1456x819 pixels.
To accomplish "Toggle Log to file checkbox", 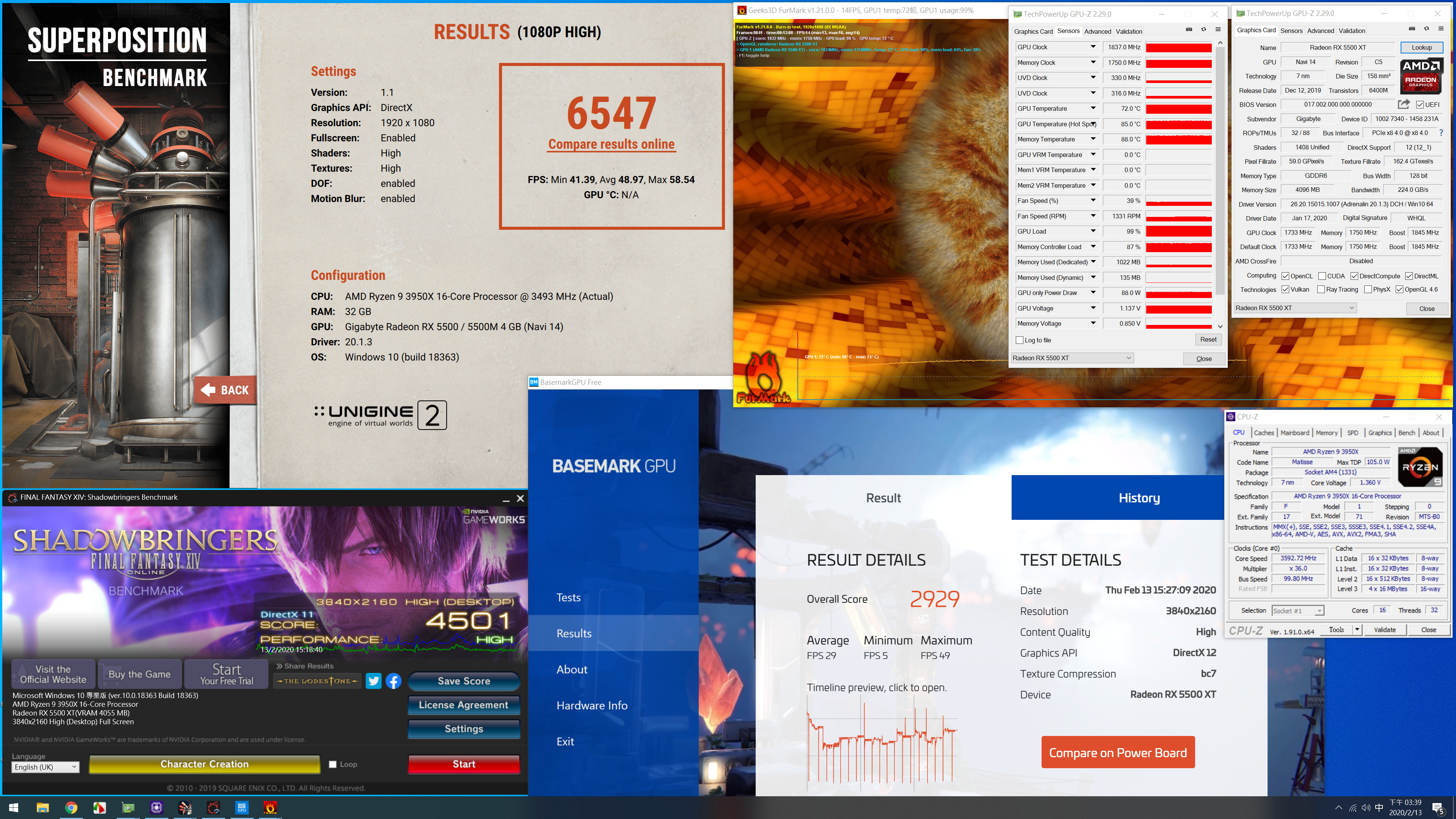I will click(1019, 340).
